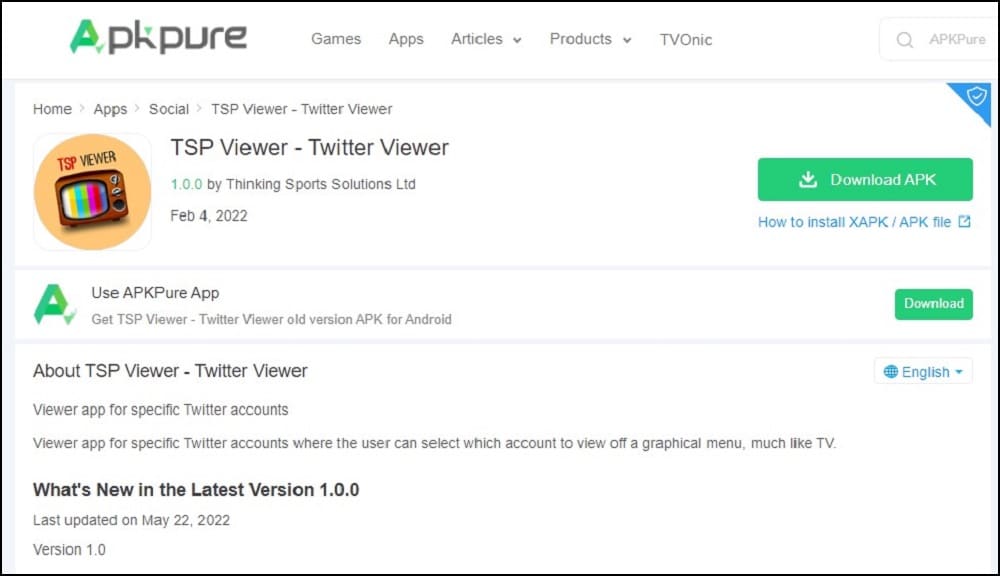Click What's New in the Latest Version heading
This screenshot has height=576, width=1000.
(x=196, y=490)
